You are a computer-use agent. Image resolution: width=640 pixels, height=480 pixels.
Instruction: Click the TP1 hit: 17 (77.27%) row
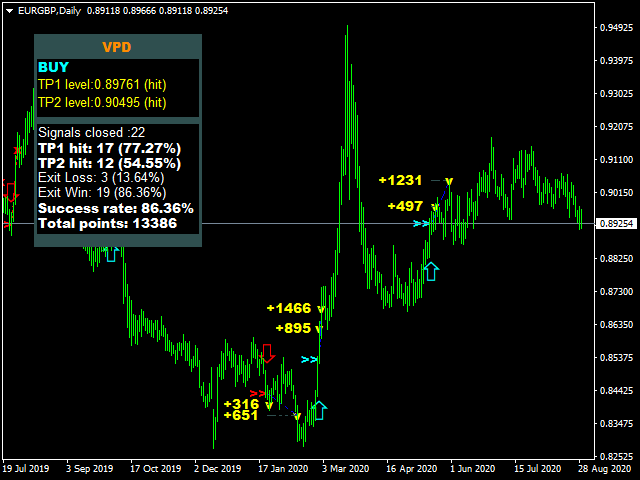tap(109, 148)
